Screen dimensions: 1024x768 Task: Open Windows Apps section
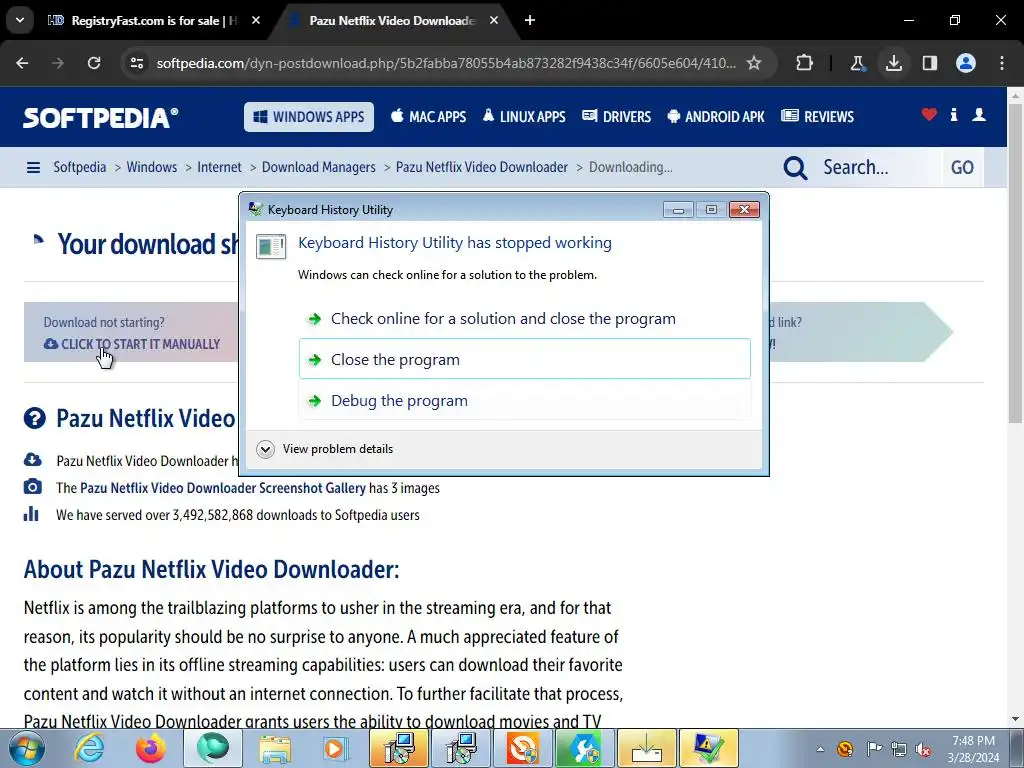[x=309, y=117]
